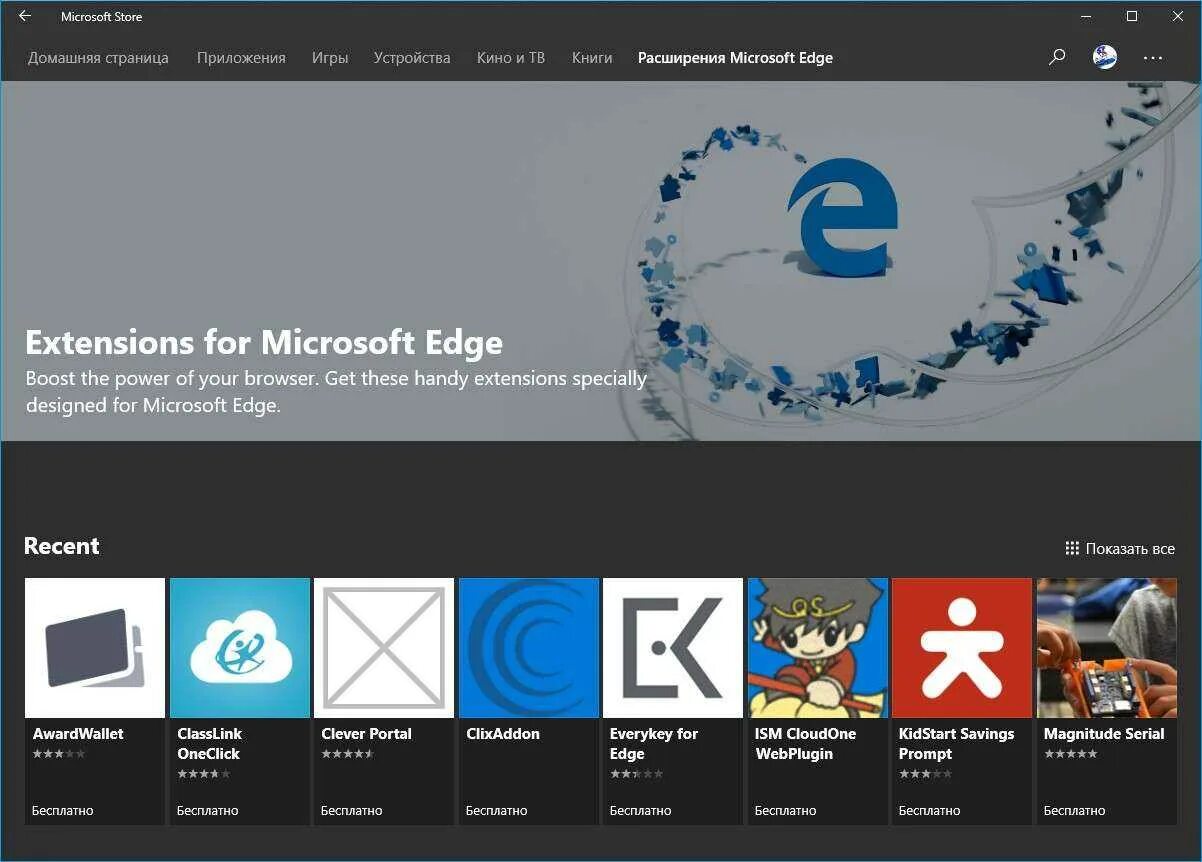Screen dimensions: 1202x862
Task: Click Бесплатно under ISM CloudOne WebPlugin
Action: tap(786, 810)
